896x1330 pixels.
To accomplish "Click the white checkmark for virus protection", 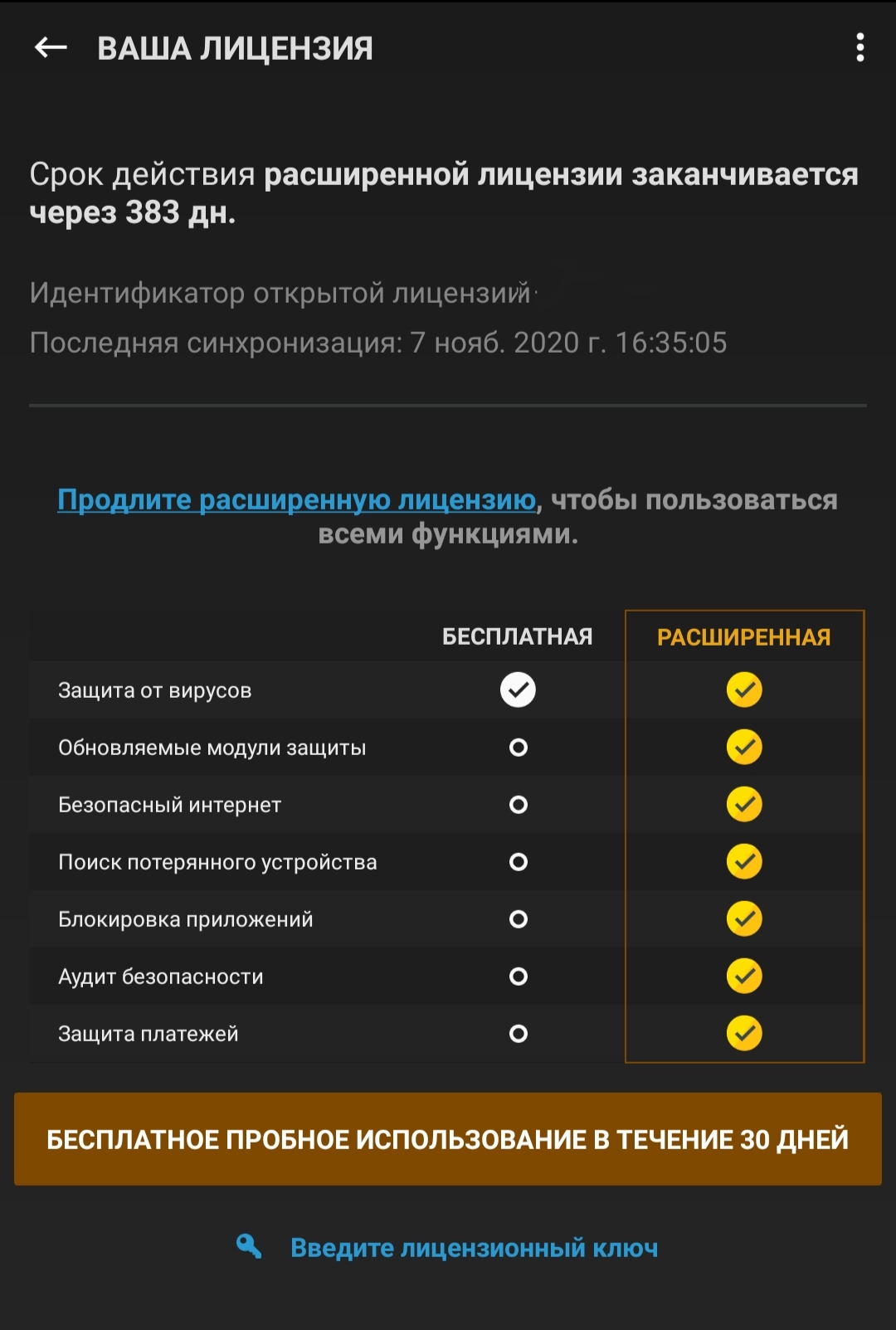I will point(518,689).
